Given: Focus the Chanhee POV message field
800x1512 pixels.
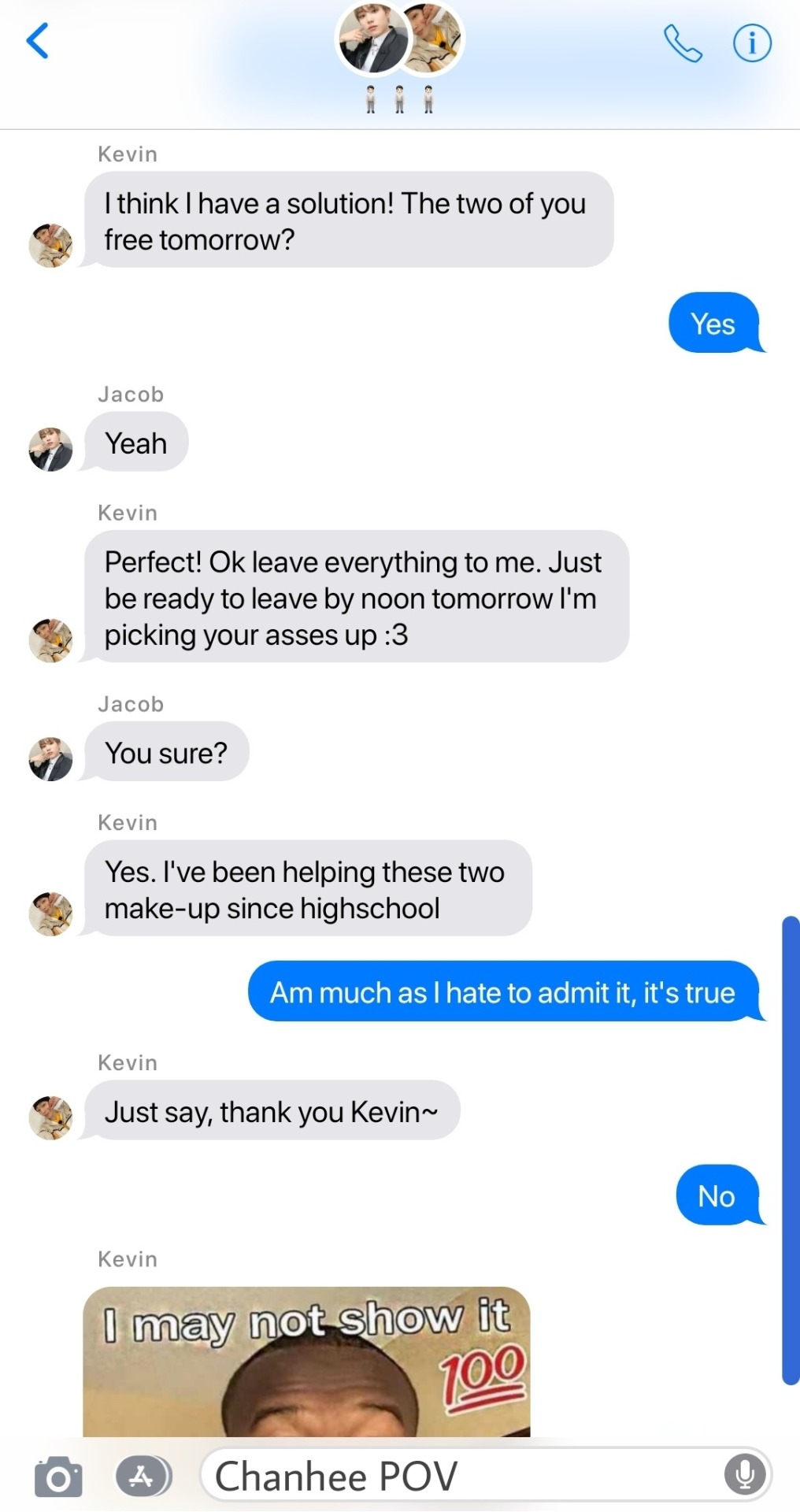Looking at the screenshot, I should [486, 1475].
